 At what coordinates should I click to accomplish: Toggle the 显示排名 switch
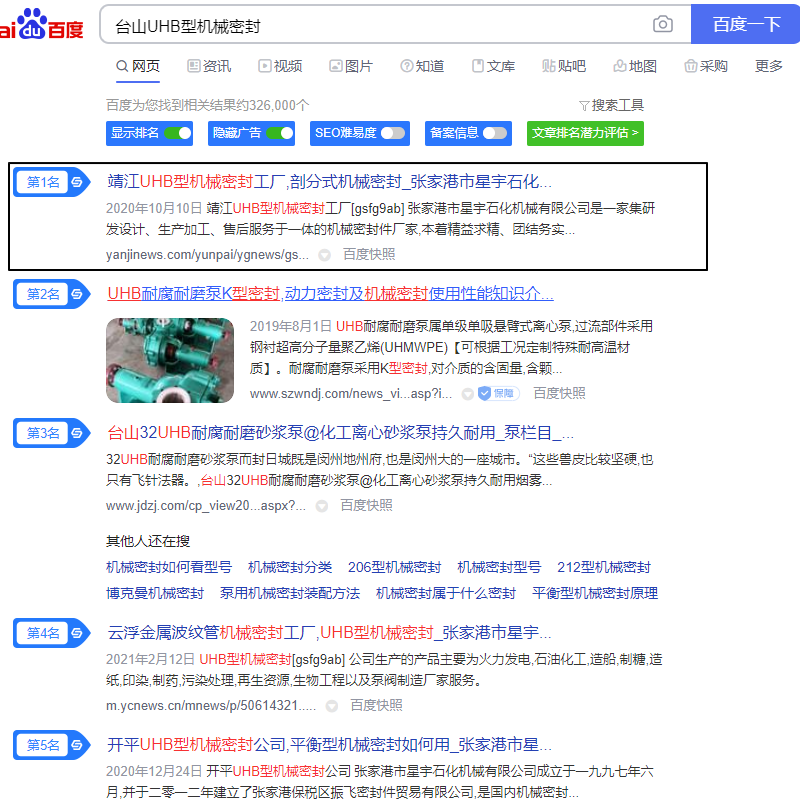click(x=178, y=133)
